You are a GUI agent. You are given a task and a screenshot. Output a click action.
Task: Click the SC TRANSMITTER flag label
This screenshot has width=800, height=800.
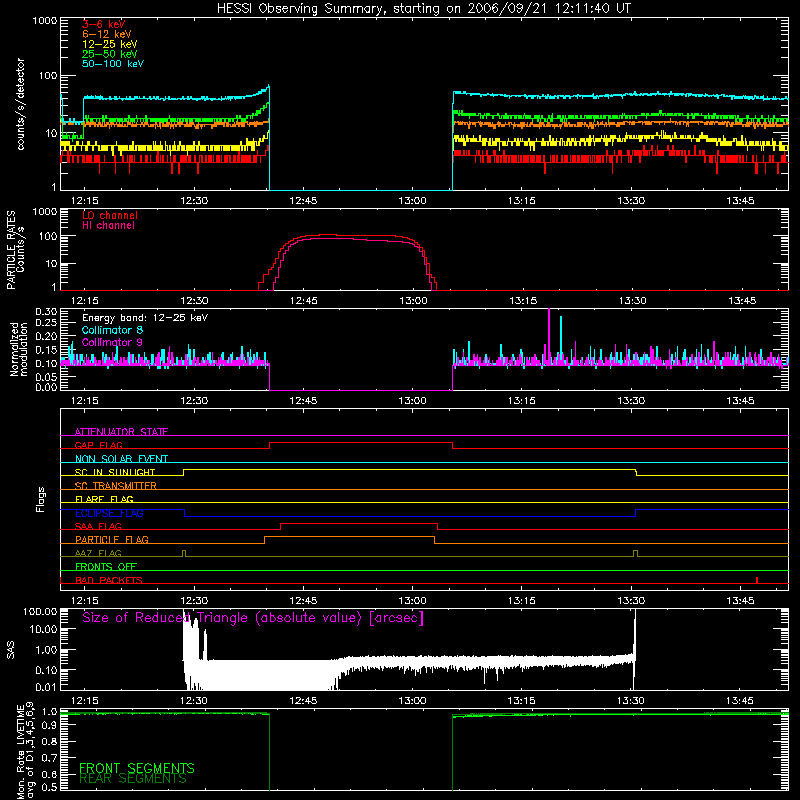click(x=115, y=486)
